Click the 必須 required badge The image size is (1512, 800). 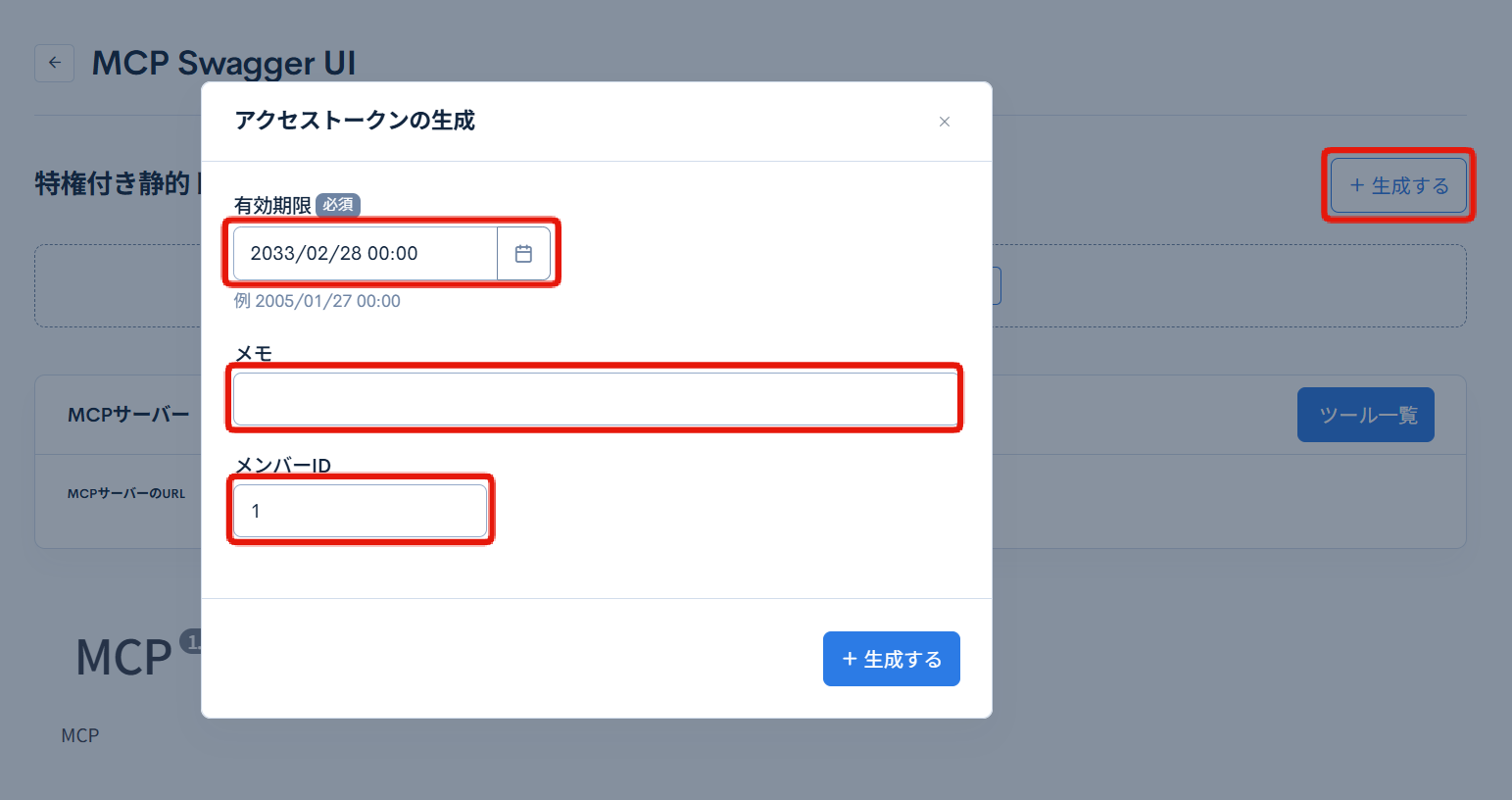(337, 205)
